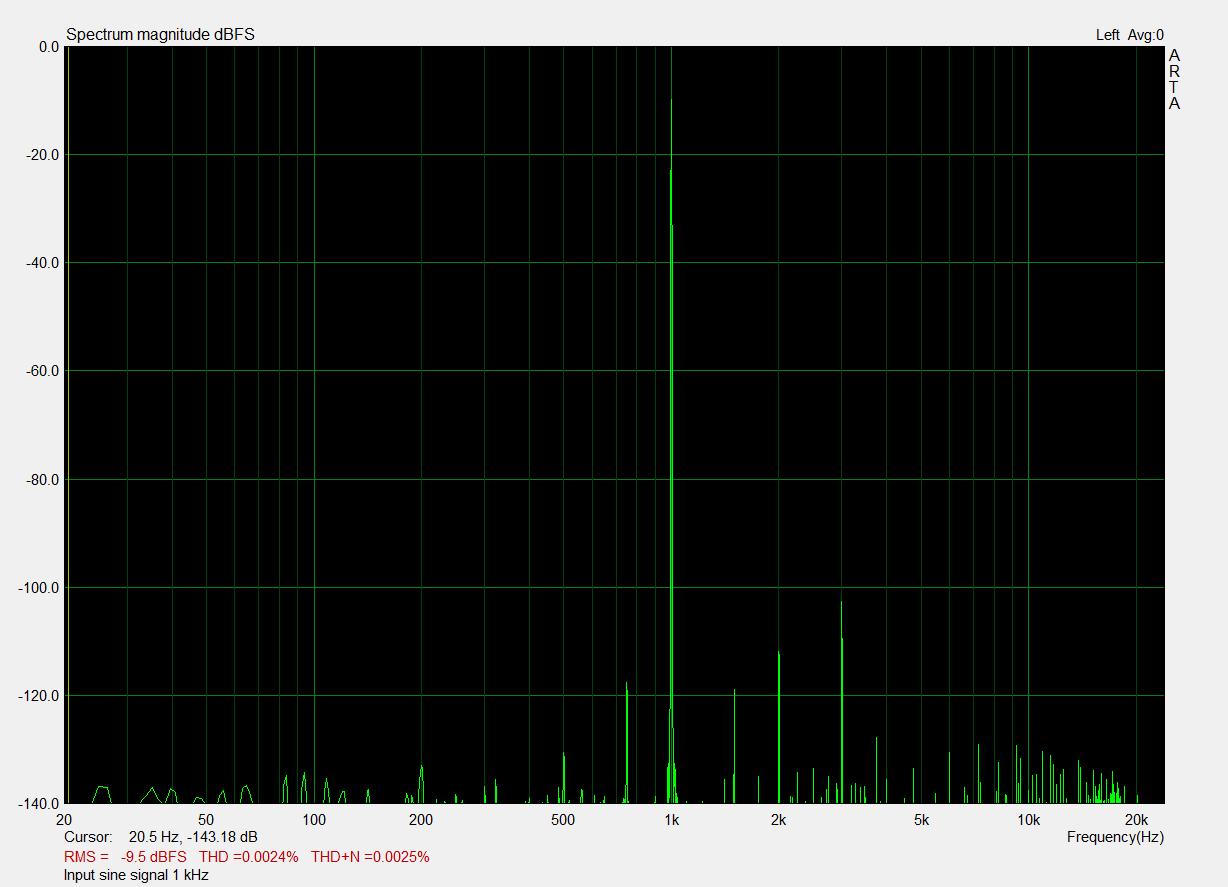Click the 2k frequency axis label
This screenshot has height=887, width=1228.
click(x=778, y=819)
